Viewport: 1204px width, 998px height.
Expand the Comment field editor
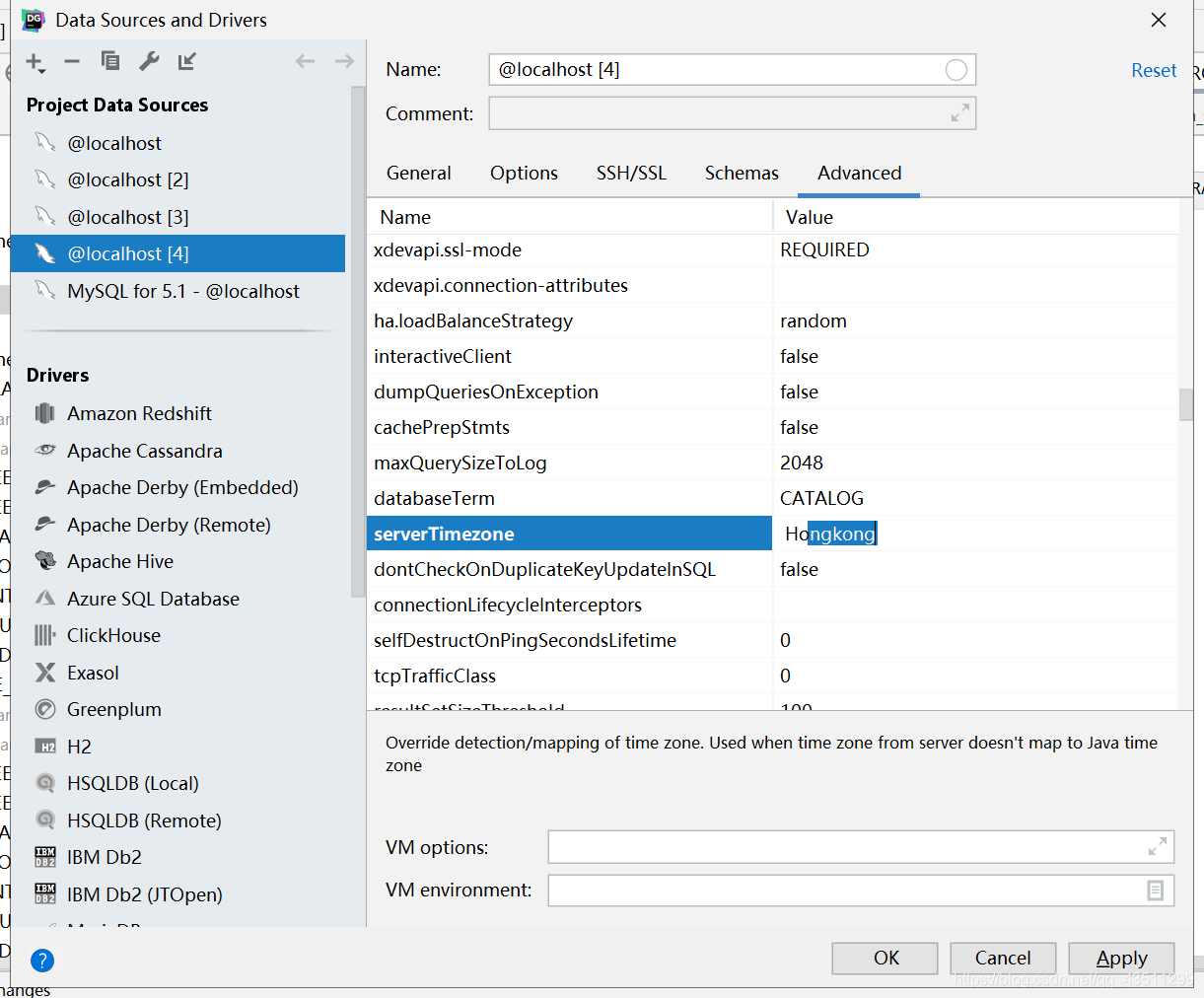pyautogui.click(x=960, y=113)
